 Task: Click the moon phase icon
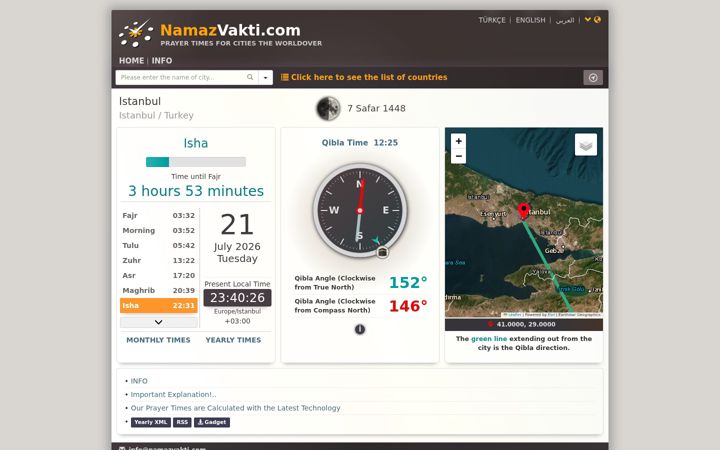pyautogui.click(x=328, y=109)
